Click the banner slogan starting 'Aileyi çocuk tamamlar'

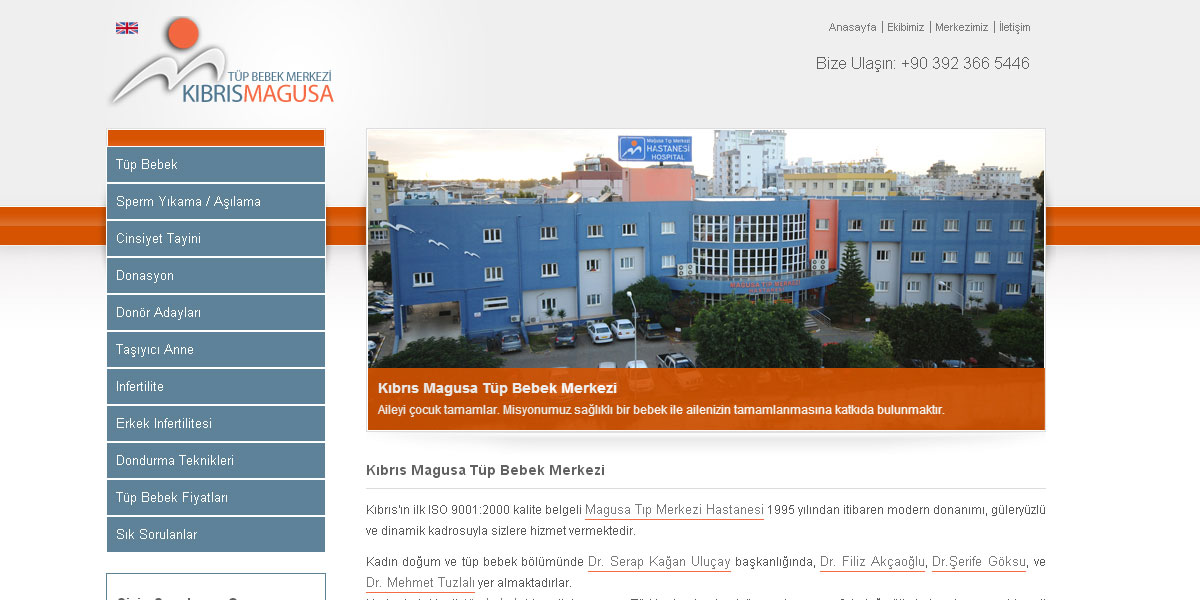point(661,410)
